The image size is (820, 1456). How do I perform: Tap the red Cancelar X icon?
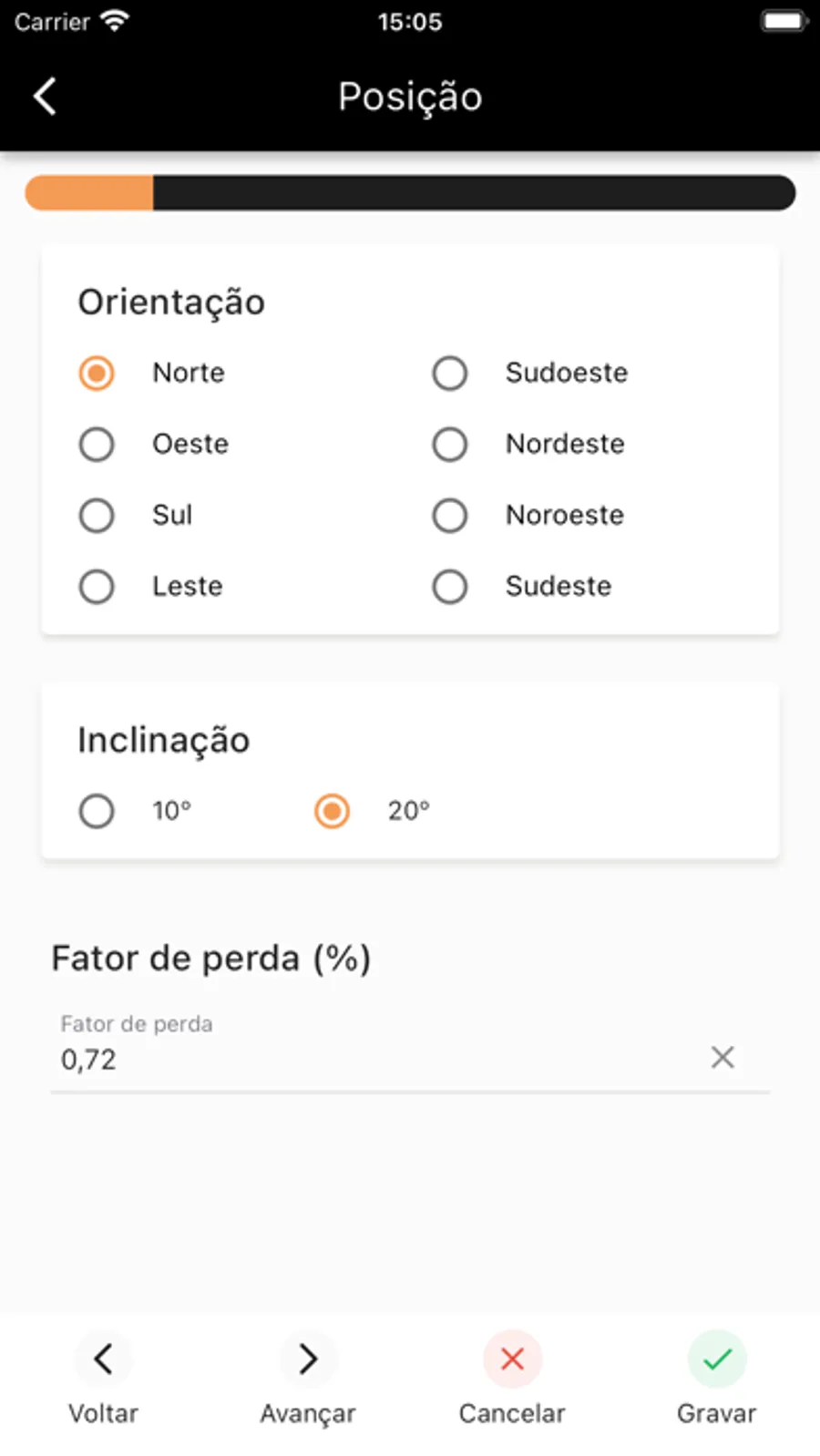pyautogui.click(x=512, y=1359)
